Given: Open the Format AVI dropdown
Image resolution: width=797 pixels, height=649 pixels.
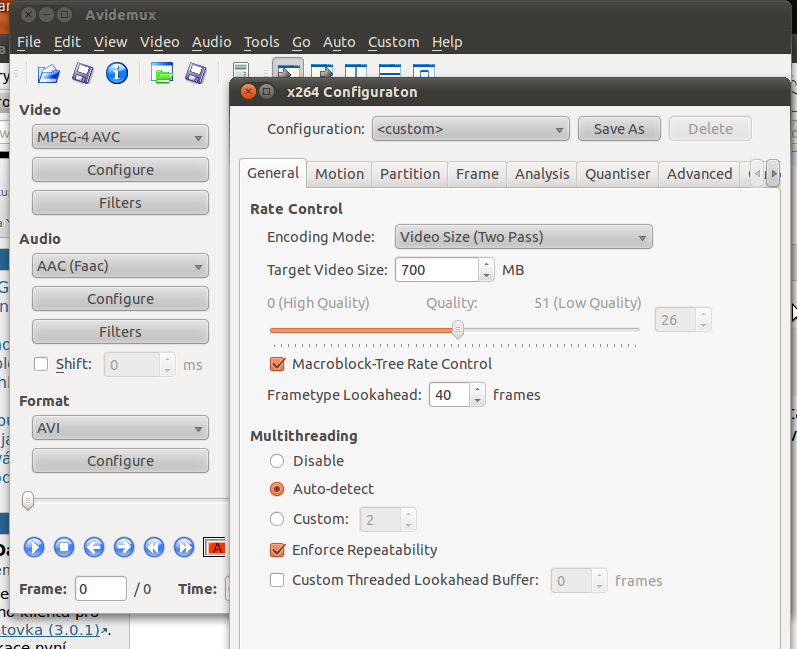Looking at the screenshot, I should click(120, 428).
